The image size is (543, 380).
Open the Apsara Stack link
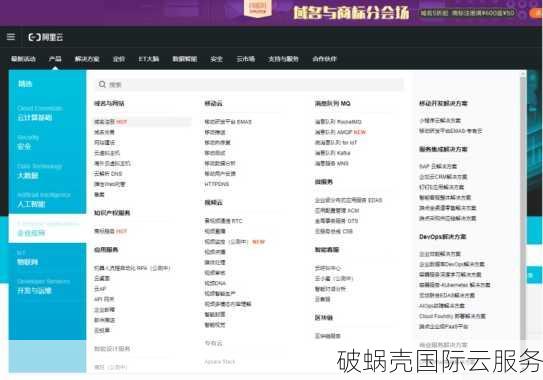tap(220, 362)
